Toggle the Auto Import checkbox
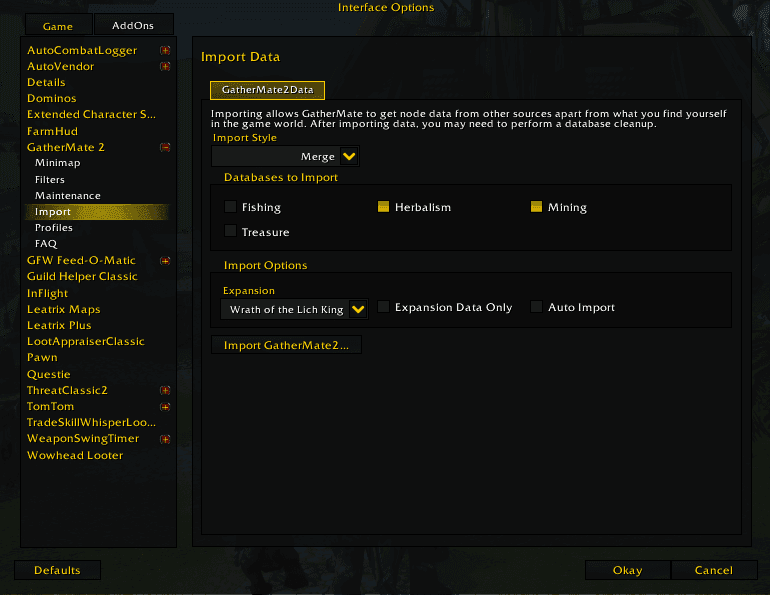The height and width of the screenshot is (595, 770). (536, 307)
